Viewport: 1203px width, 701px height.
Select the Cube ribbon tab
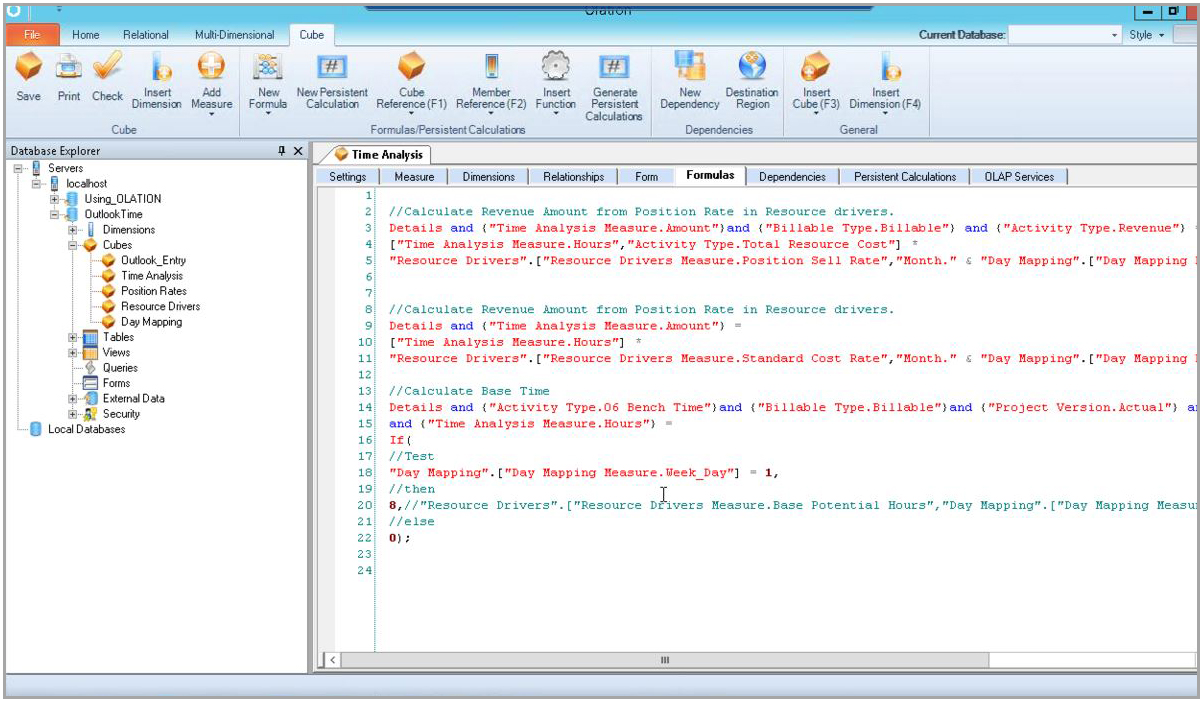point(312,35)
